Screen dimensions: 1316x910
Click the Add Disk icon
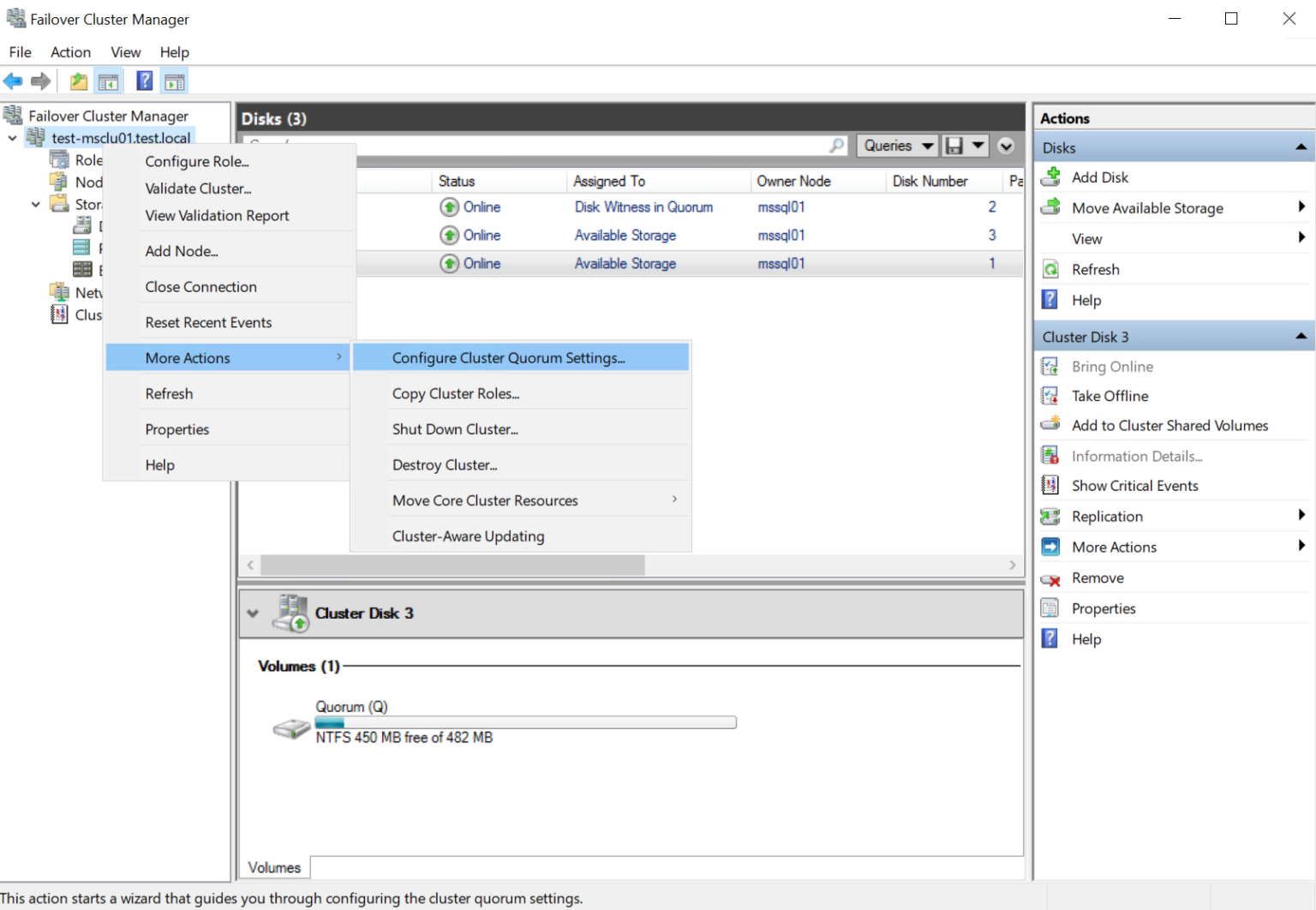1050,177
